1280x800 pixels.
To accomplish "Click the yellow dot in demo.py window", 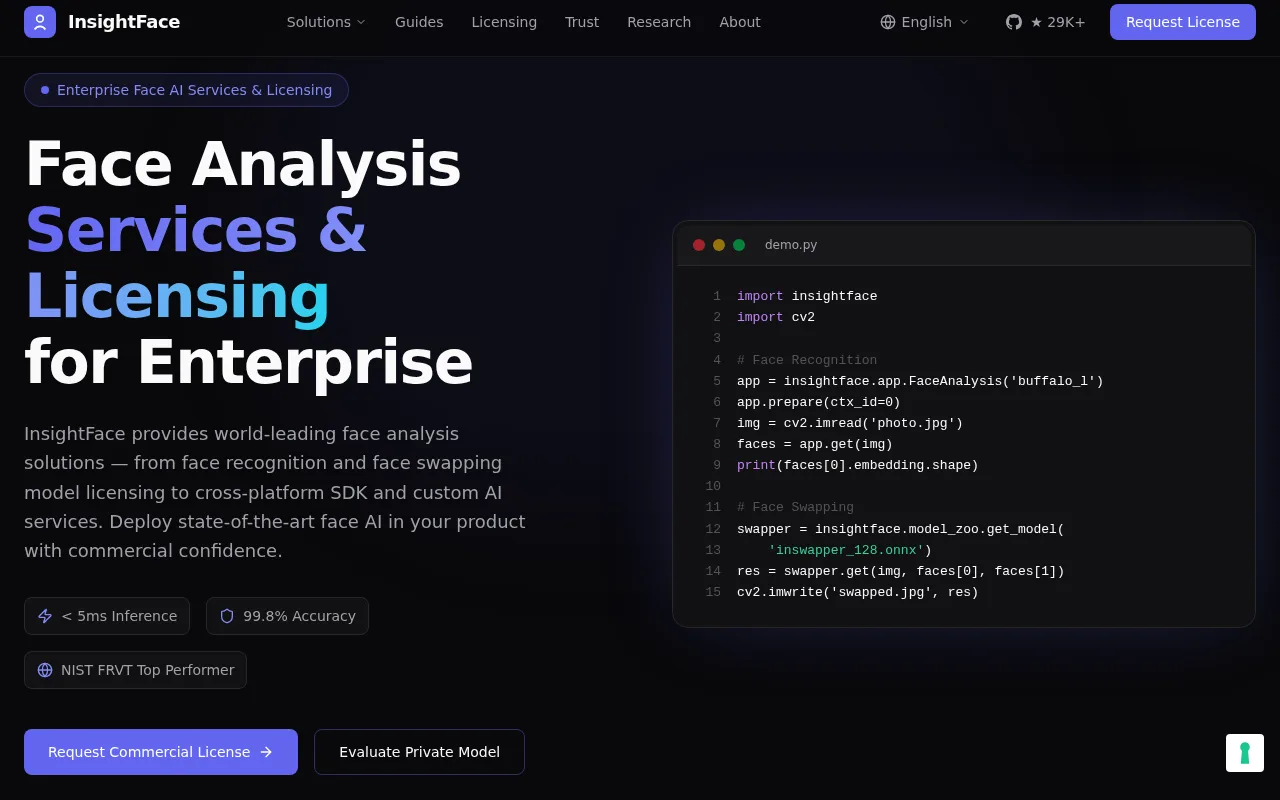I will point(719,245).
